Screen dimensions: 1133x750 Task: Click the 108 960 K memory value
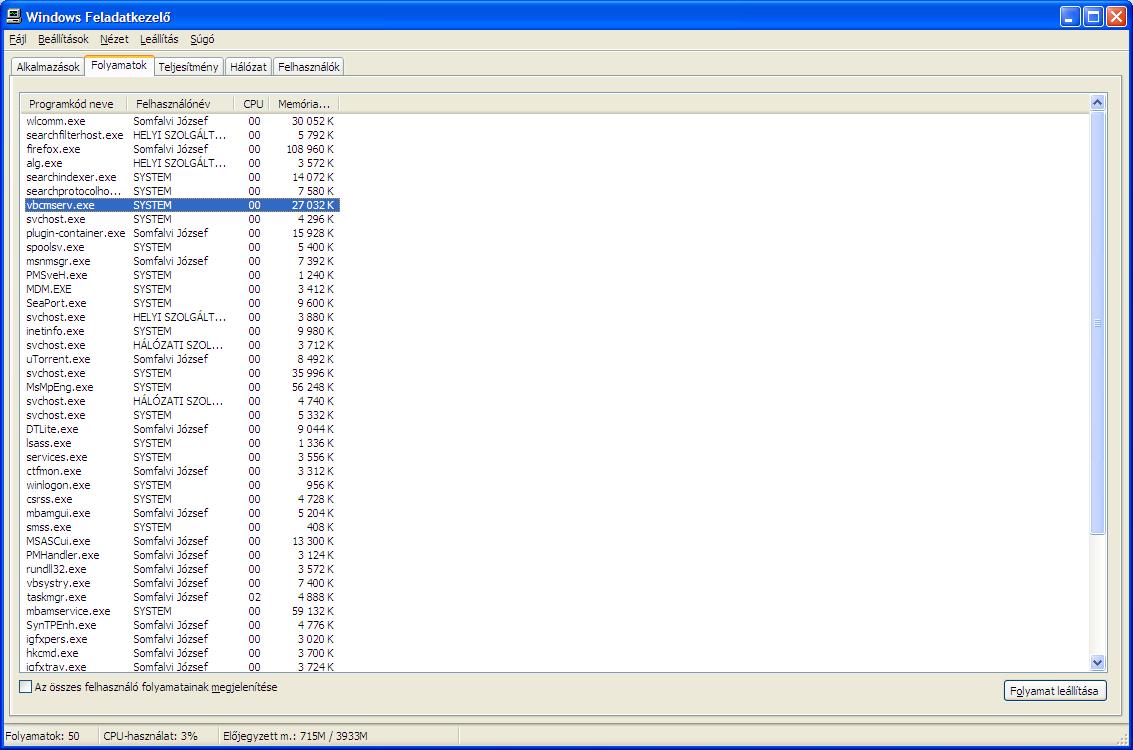tap(310, 149)
